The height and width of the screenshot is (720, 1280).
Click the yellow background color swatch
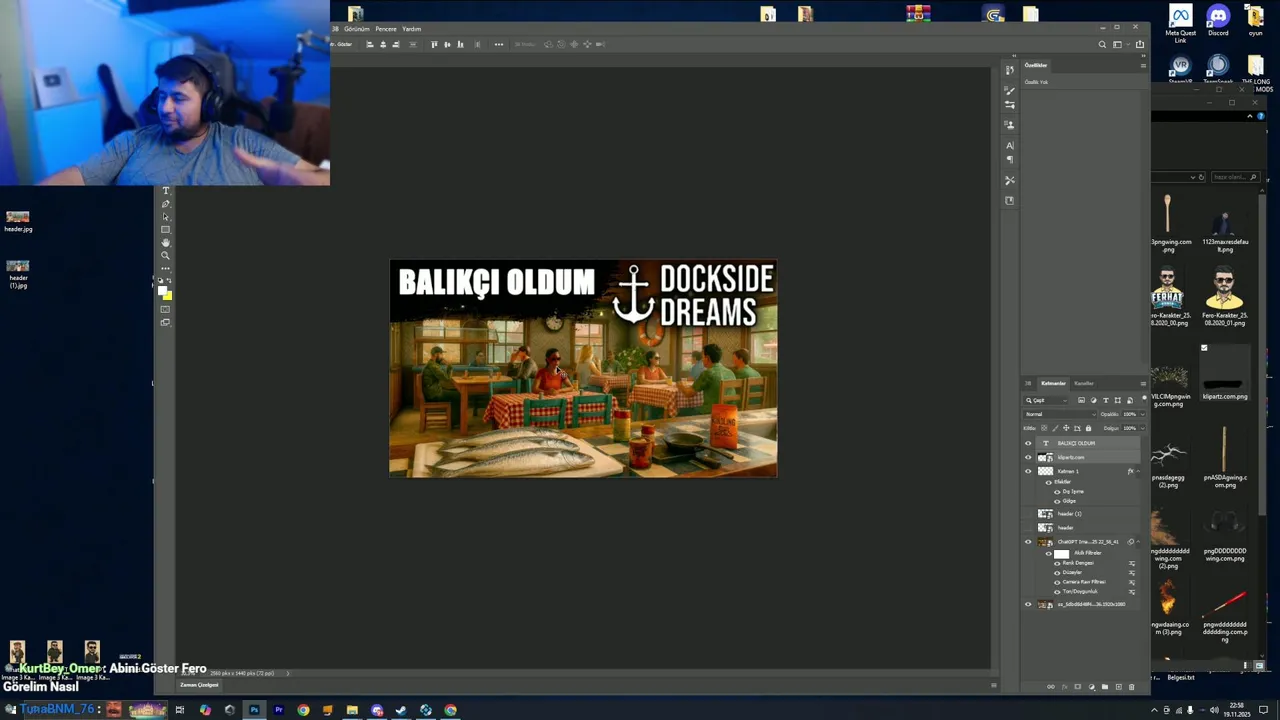point(169,297)
